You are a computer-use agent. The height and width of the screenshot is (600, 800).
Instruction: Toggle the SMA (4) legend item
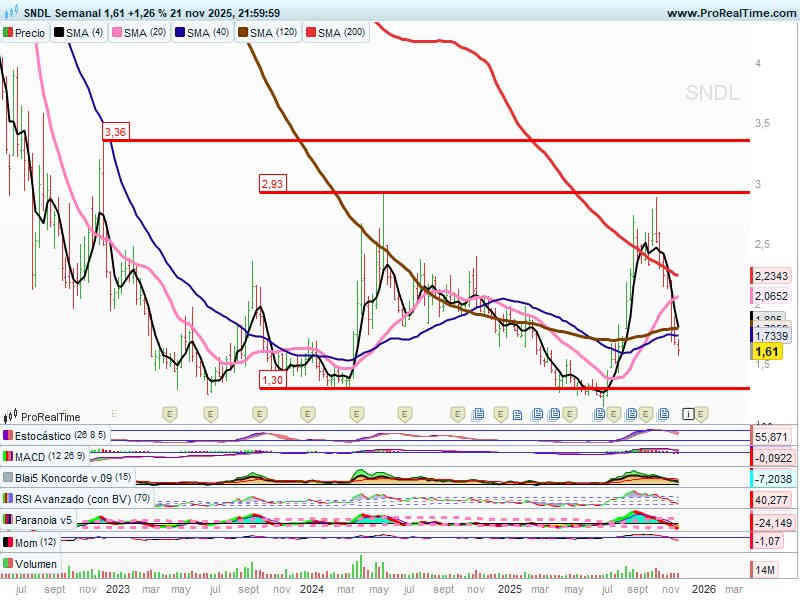(78, 32)
